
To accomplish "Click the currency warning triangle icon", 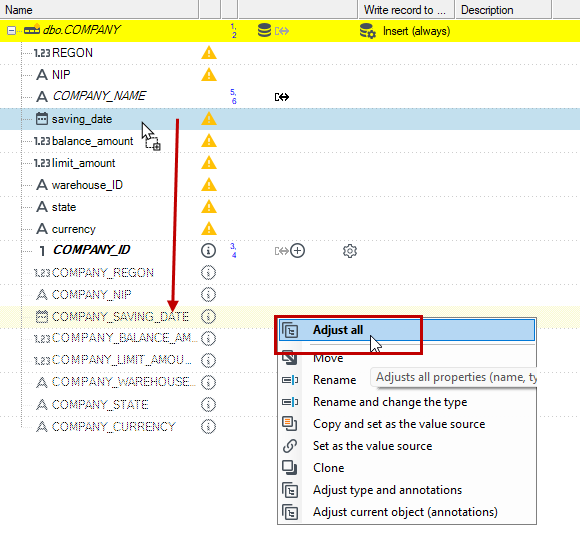I will click(x=209, y=229).
